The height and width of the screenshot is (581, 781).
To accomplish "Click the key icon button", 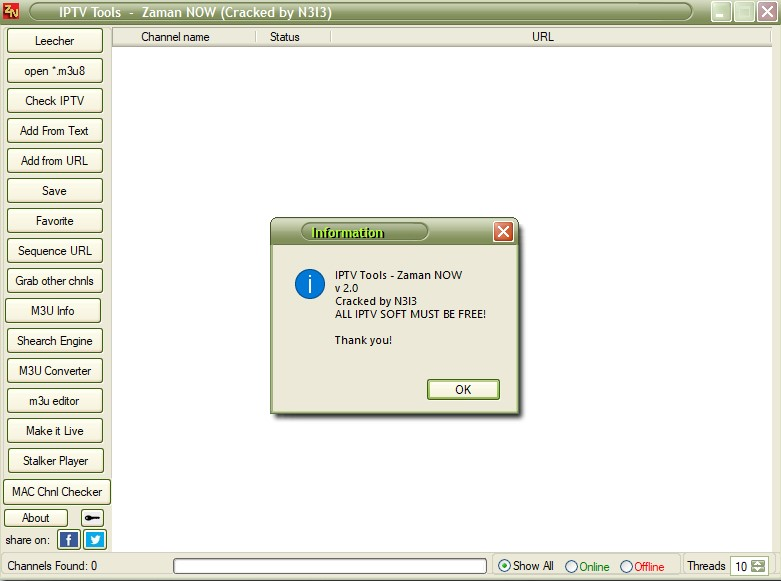I will 92,518.
